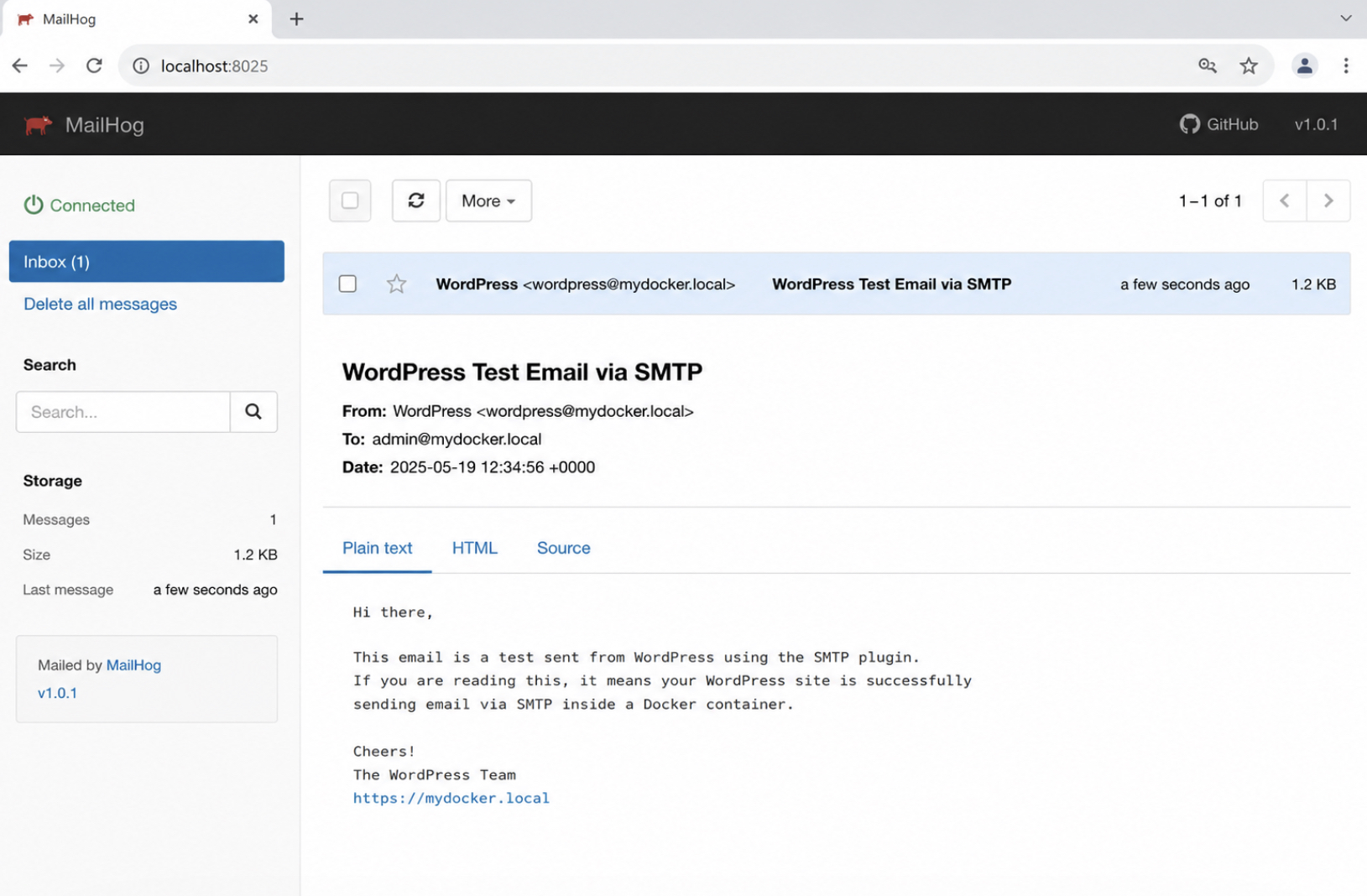The width and height of the screenshot is (1367, 896).
Task: Toggle the select-all messages checkbox
Action: [350, 201]
